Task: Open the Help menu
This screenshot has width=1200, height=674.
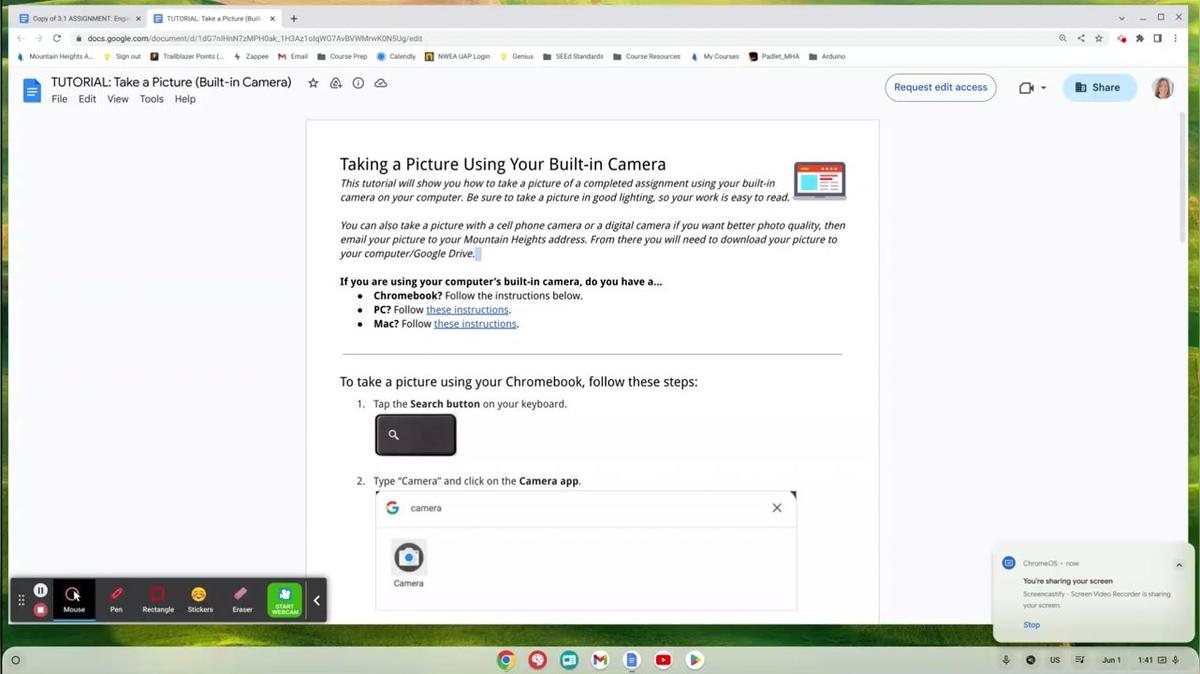Action: [185, 99]
